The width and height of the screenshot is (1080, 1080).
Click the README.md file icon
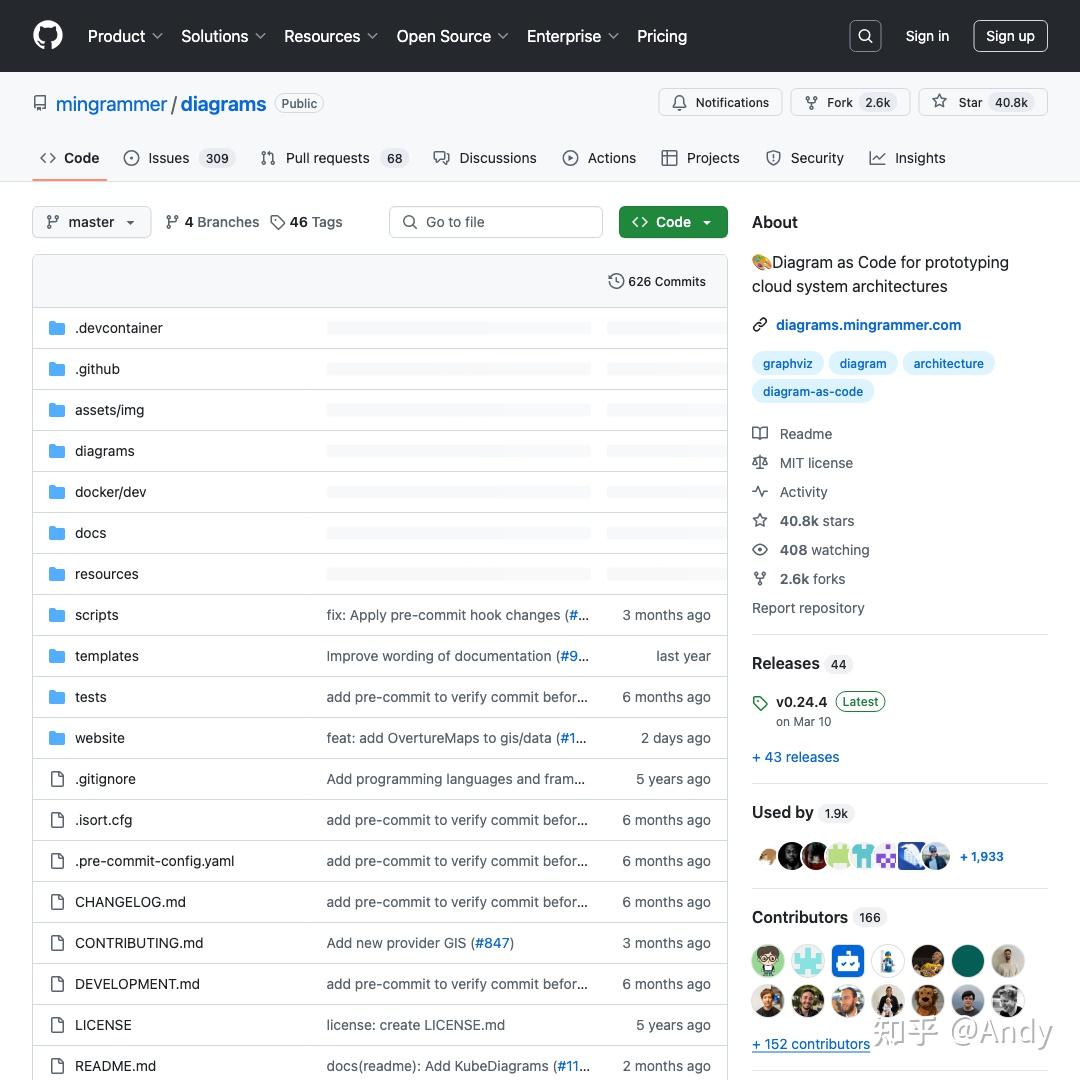point(57,1065)
